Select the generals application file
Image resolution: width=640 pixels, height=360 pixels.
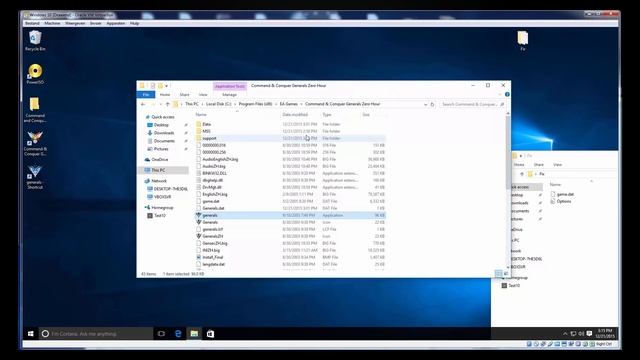[290, 215]
